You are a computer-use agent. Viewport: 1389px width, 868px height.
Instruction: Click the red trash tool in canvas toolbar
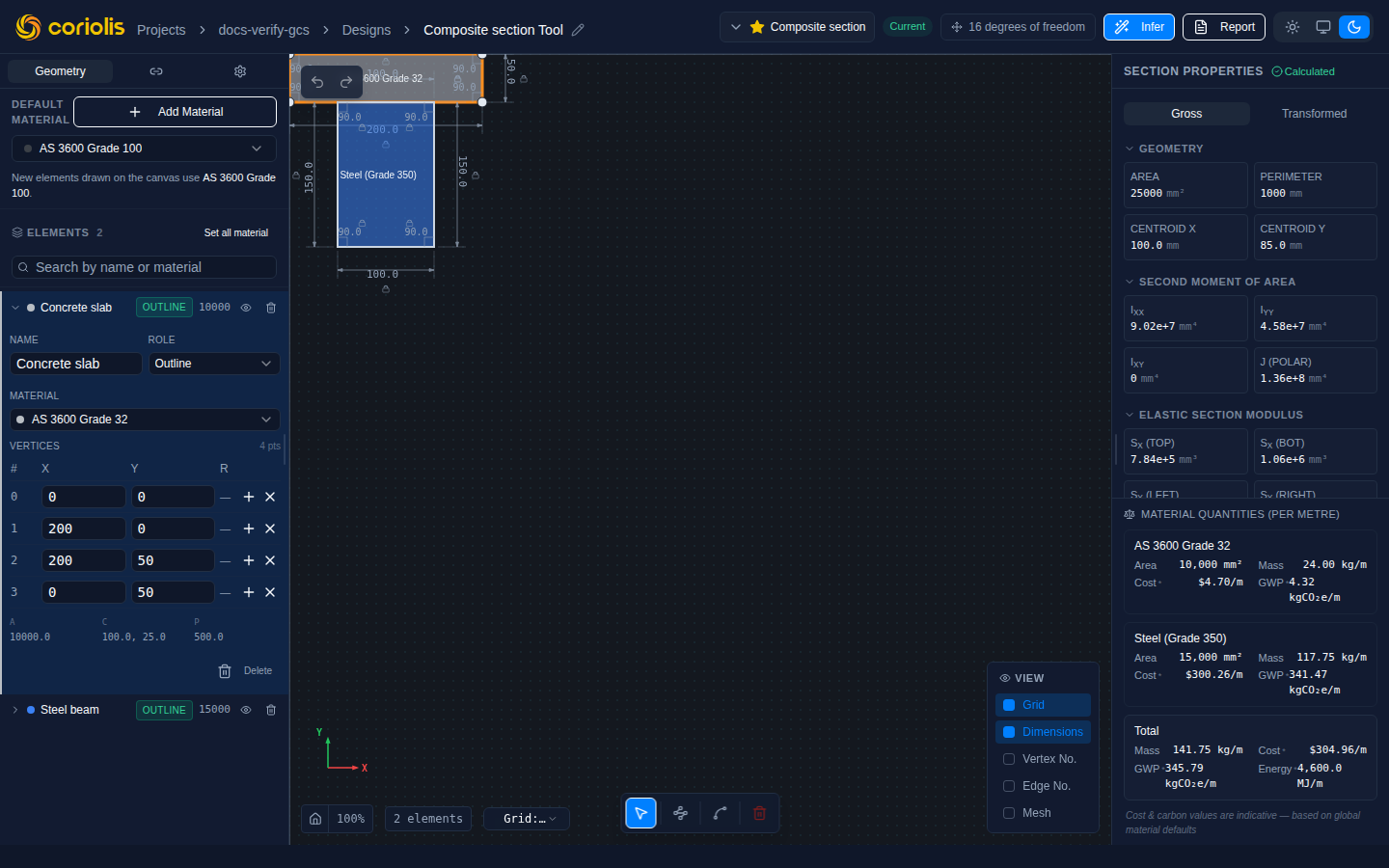[x=759, y=813]
